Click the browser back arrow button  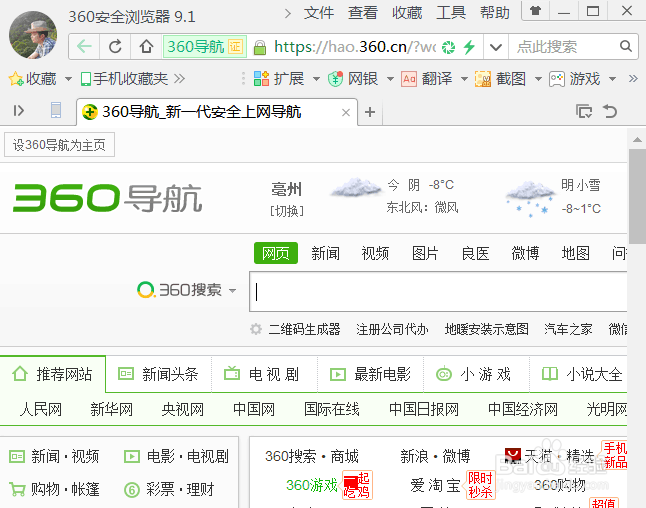[84, 47]
